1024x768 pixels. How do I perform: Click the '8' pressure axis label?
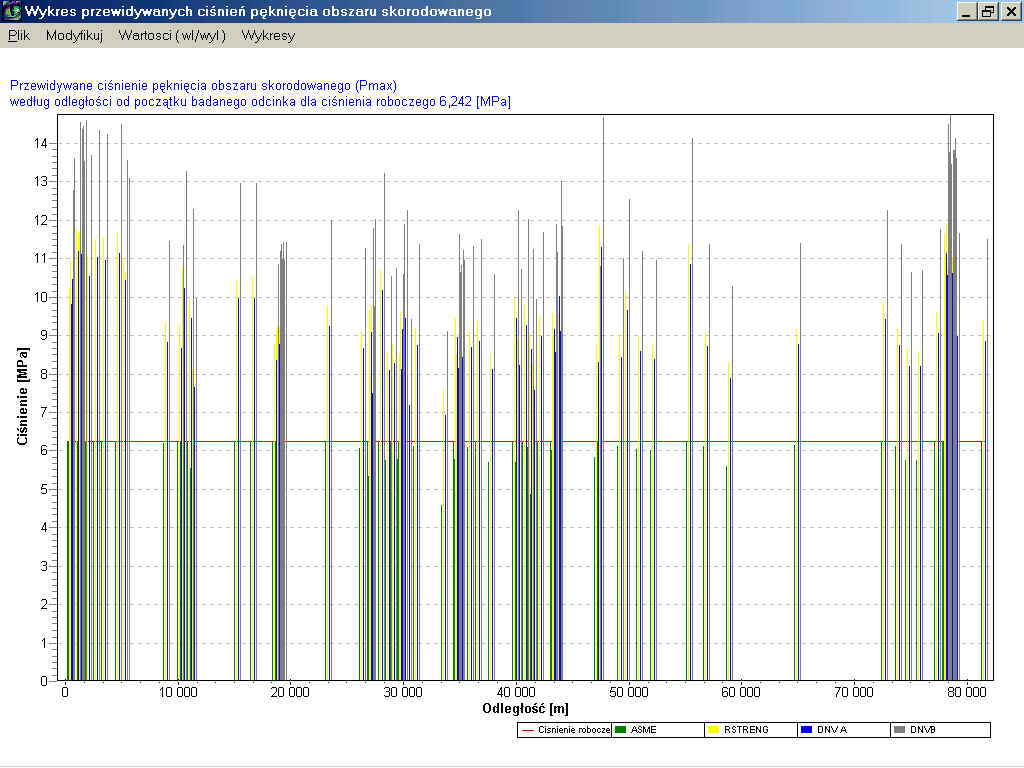coord(44,374)
